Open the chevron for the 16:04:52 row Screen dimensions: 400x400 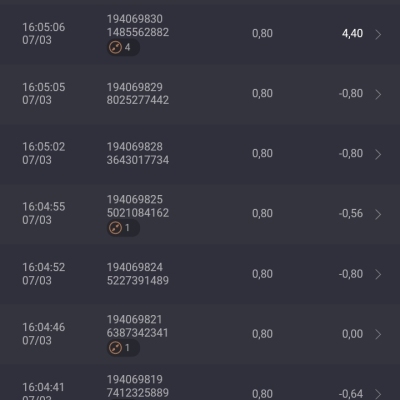point(378,274)
